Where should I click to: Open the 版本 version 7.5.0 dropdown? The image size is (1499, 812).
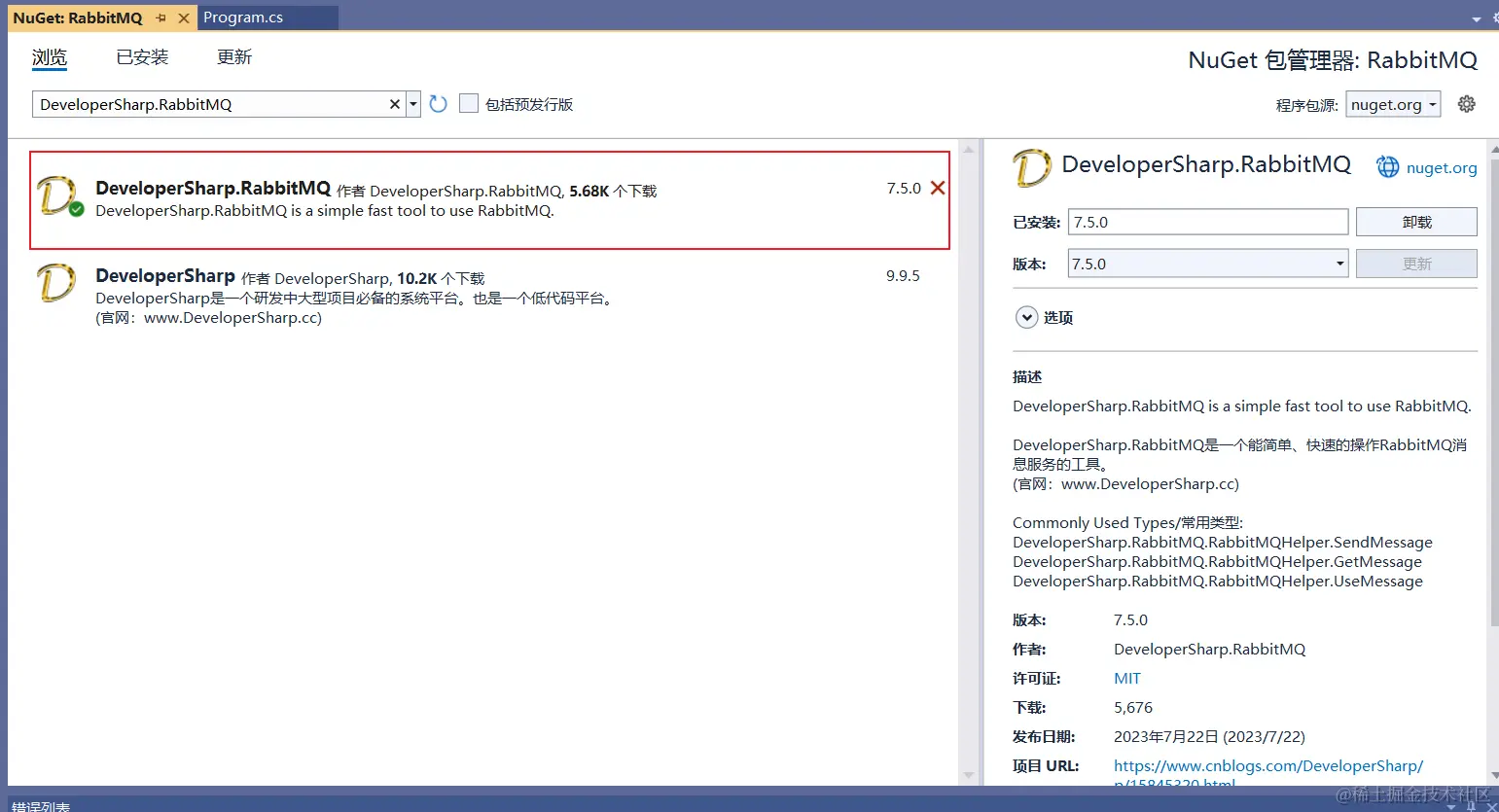pyautogui.click(x=1208, y=264)
